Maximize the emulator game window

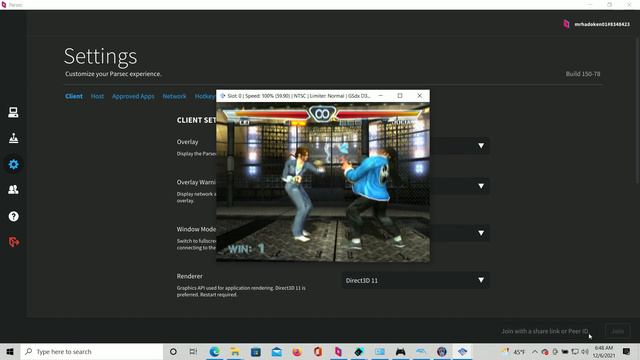tap(400, 96)
